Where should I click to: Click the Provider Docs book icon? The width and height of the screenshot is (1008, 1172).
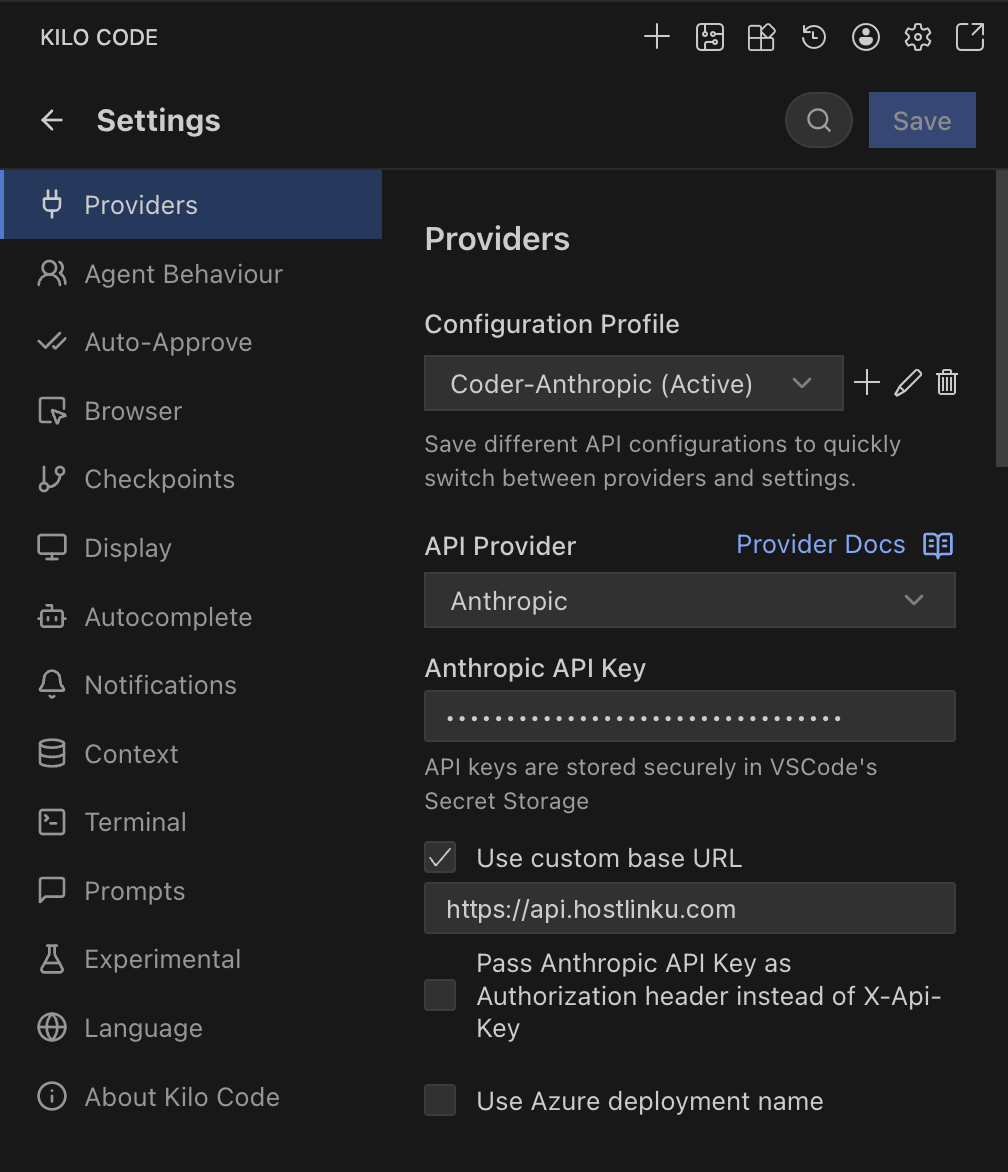coord(938,545)
